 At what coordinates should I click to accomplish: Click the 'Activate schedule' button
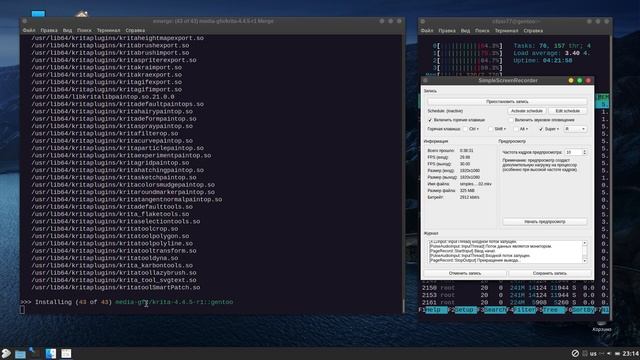[527, 111]
